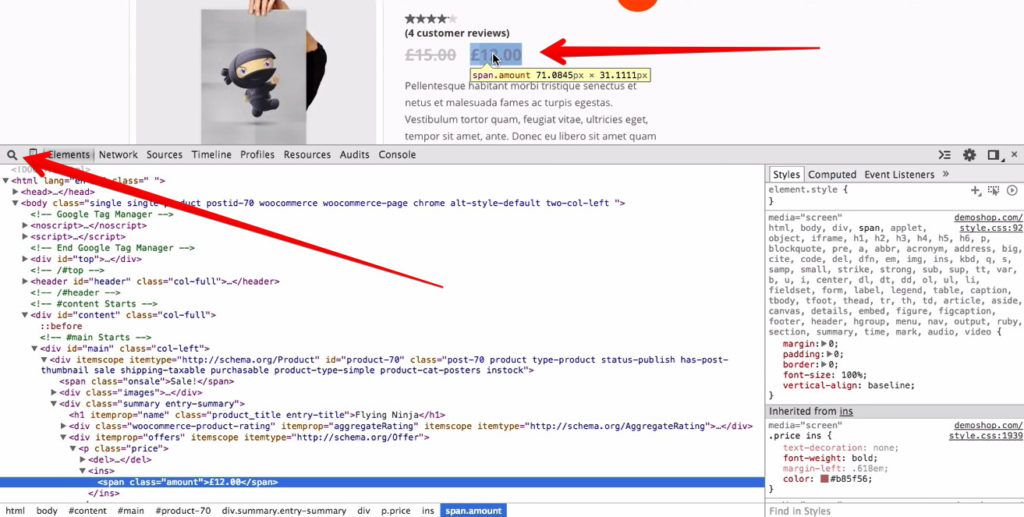1024x517 pixels.
Task: Expand the woocommerce-product-rating div
Action: click(63, 426)
